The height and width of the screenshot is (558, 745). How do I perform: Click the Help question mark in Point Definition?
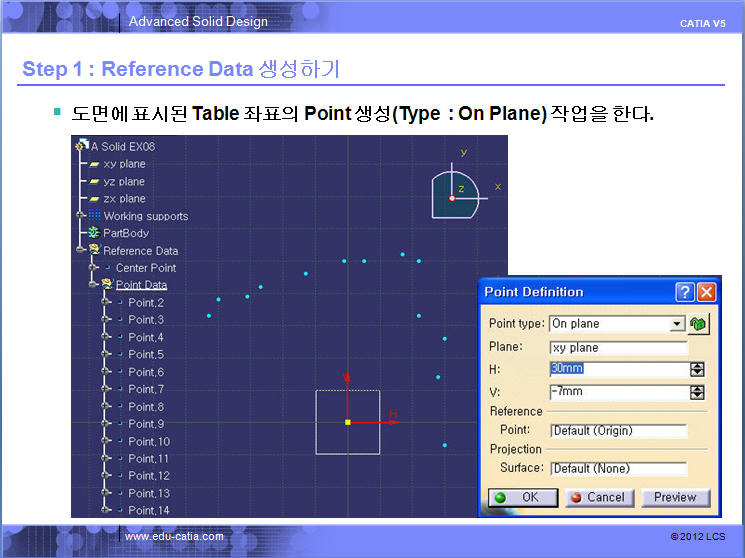[685, 292]
